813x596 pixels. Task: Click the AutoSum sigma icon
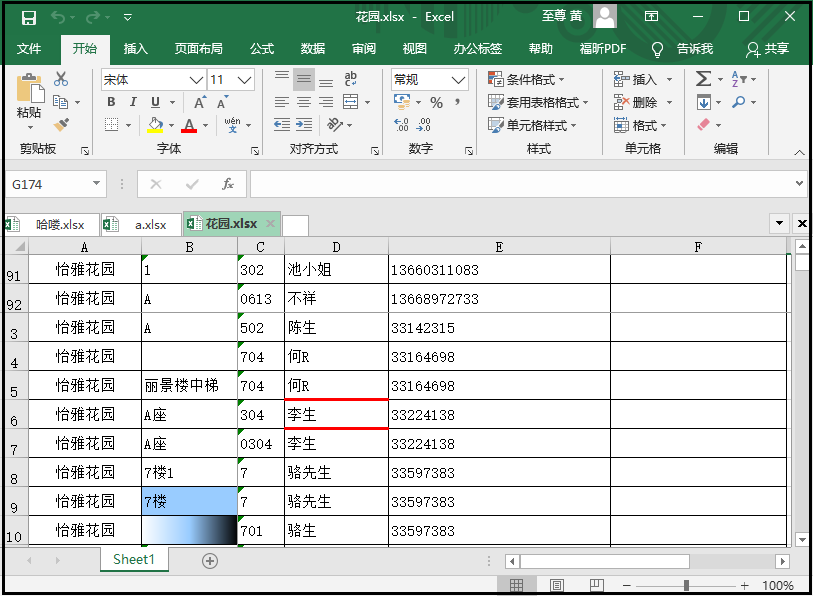point(704,79)
